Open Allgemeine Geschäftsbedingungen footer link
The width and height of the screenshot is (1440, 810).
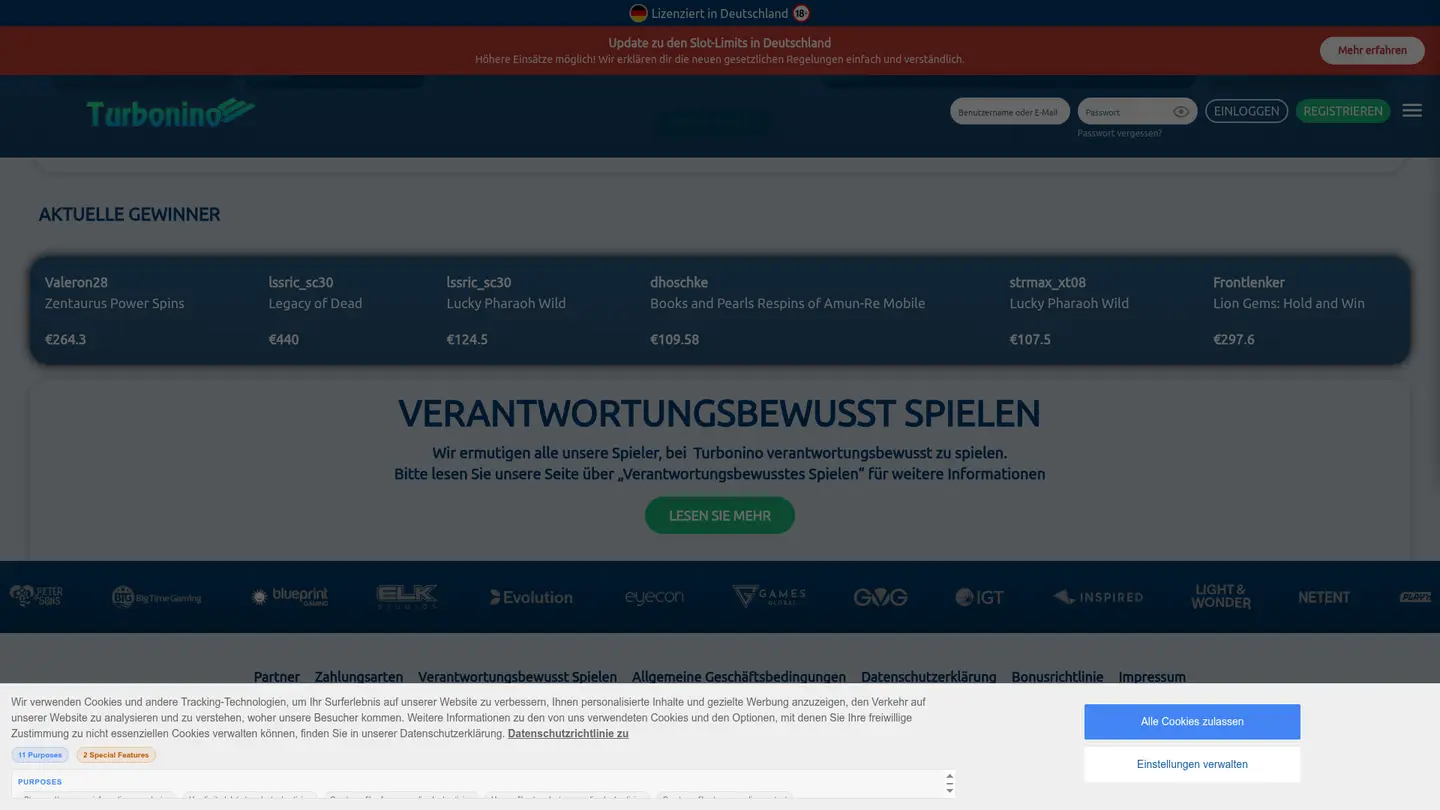tap(739, 677)
